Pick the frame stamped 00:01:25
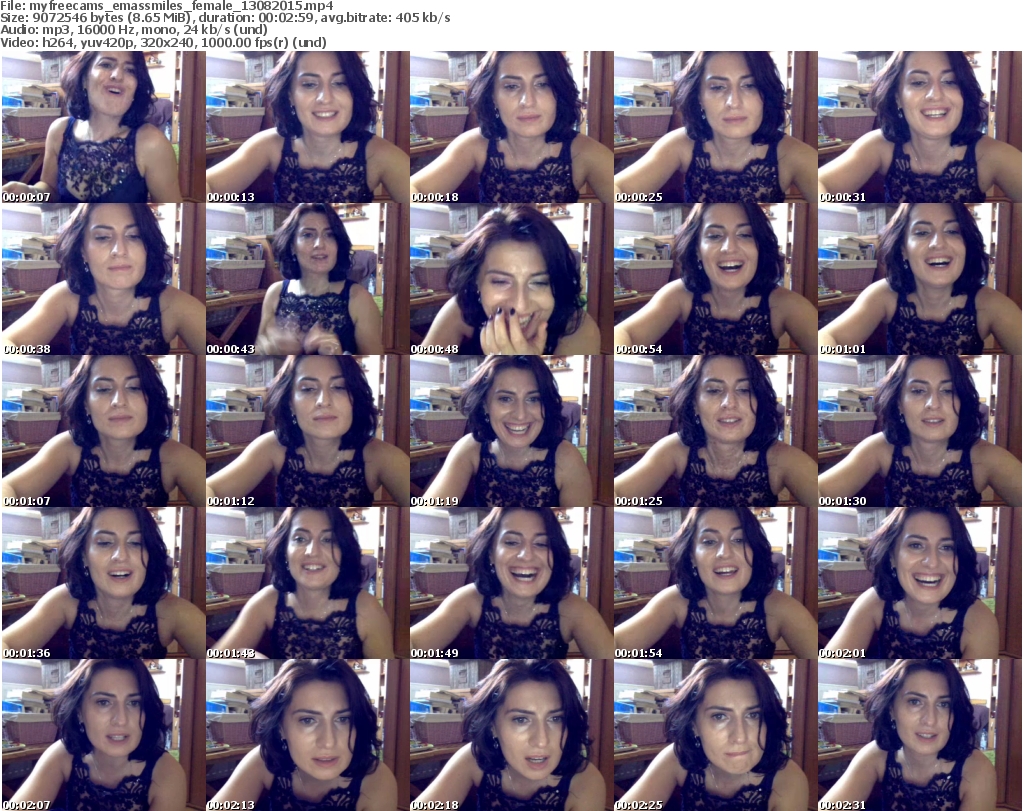This screenshot has height=811, width=1024. tap(715, 431)
